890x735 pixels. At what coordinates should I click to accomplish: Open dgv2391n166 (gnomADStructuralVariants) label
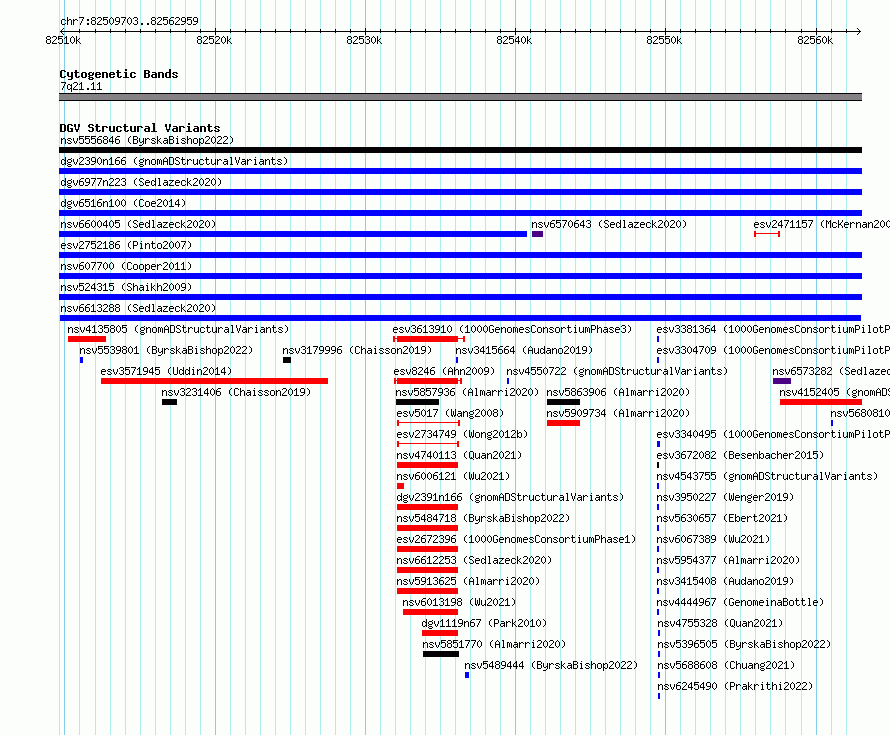coord(510,497)
